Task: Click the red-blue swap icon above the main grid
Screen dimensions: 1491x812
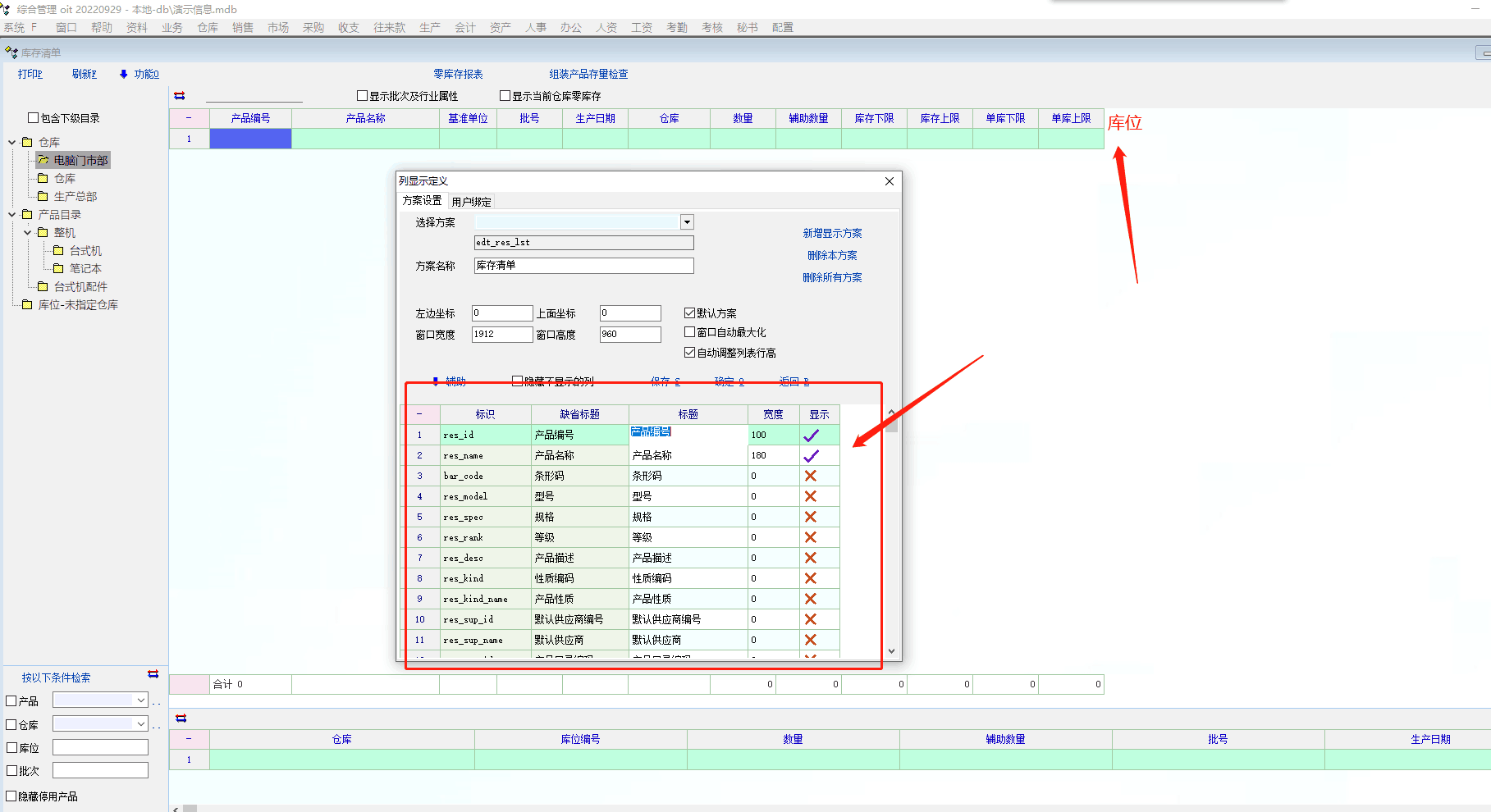Action: click(x=180, y=96)
